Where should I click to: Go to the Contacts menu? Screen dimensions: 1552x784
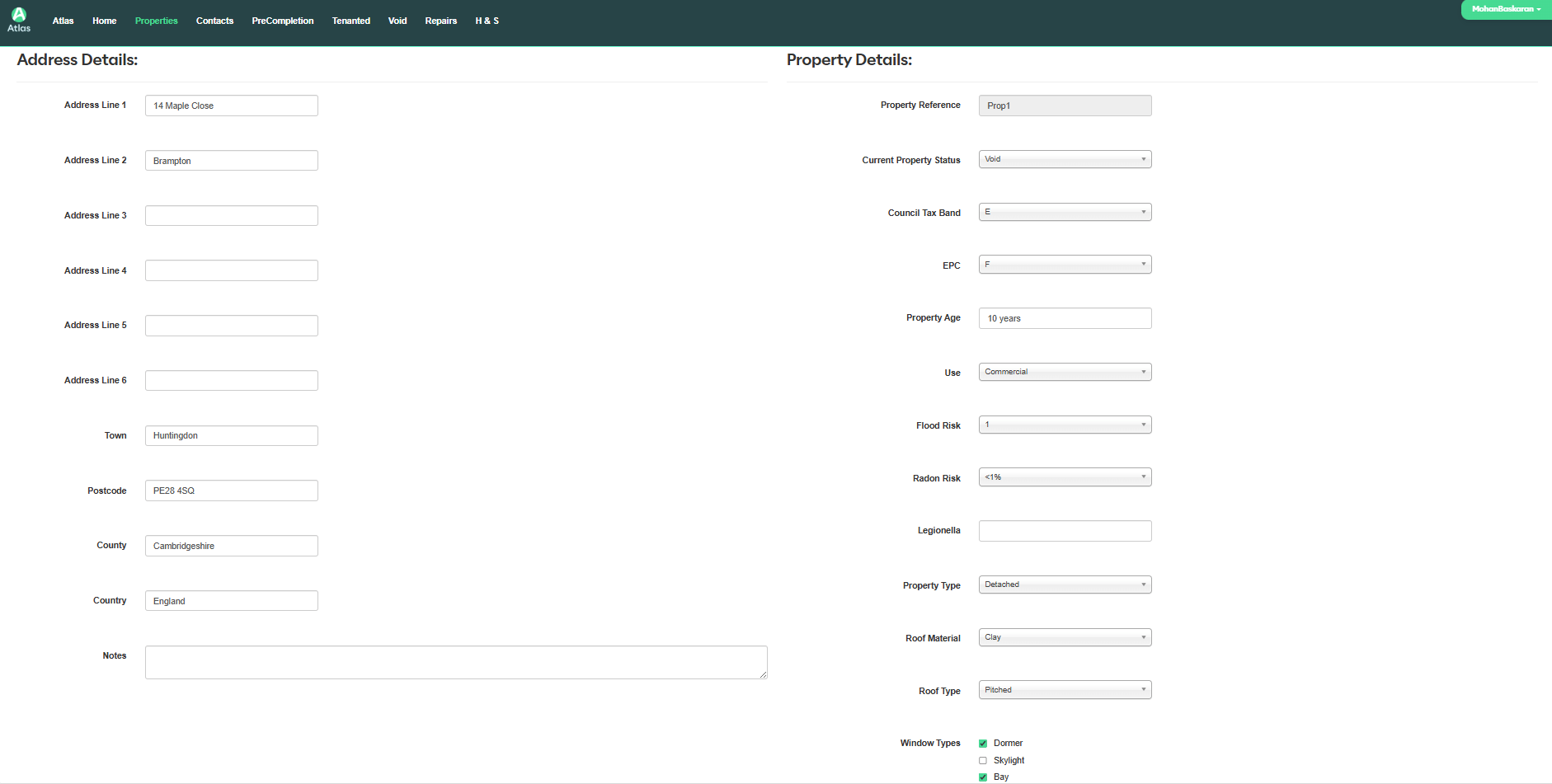click(x=214, y=21)
